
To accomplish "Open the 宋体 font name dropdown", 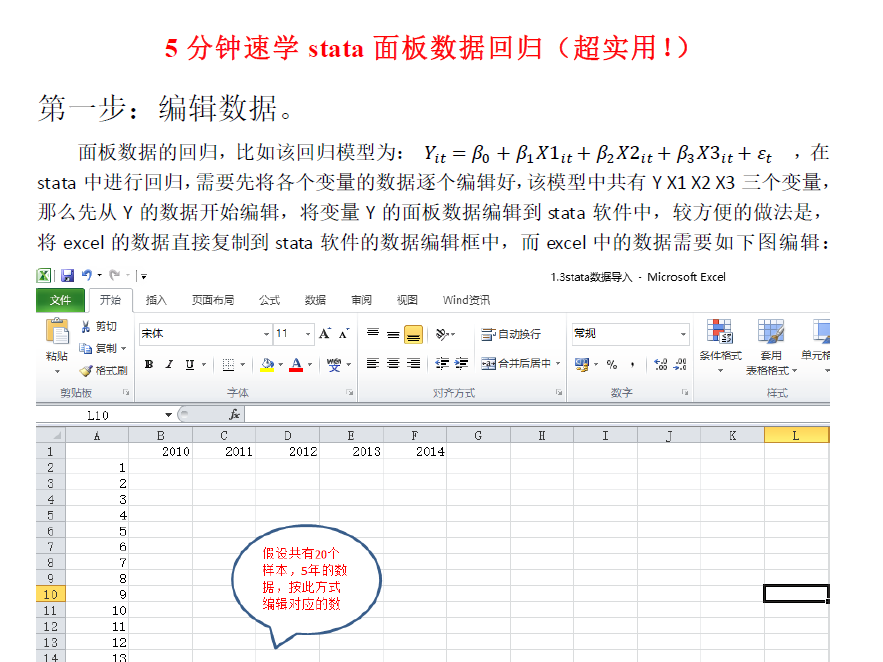I will click(266, 334).
